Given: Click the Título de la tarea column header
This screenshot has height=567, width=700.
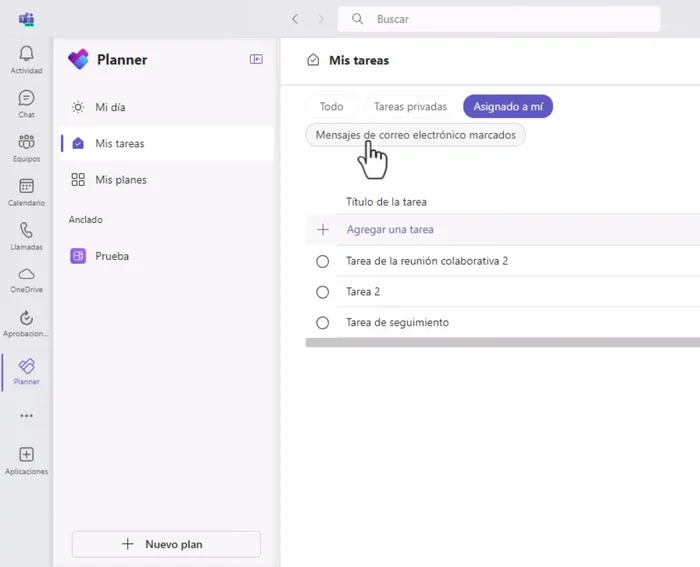Looking at the screenshot, I should 386,202.
